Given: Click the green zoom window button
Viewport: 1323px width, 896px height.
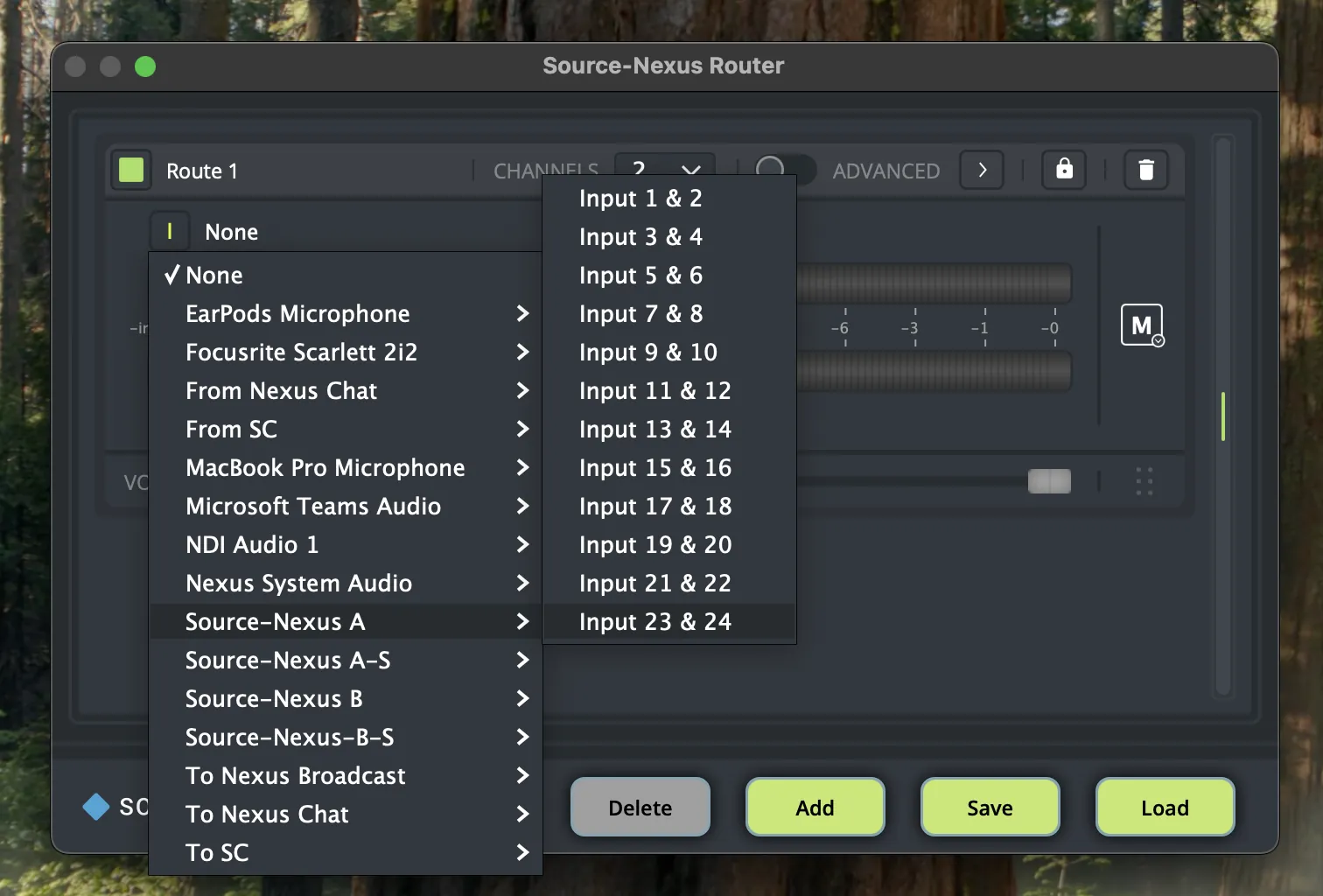Looking at the screenshot, I should tap(145, 66).
